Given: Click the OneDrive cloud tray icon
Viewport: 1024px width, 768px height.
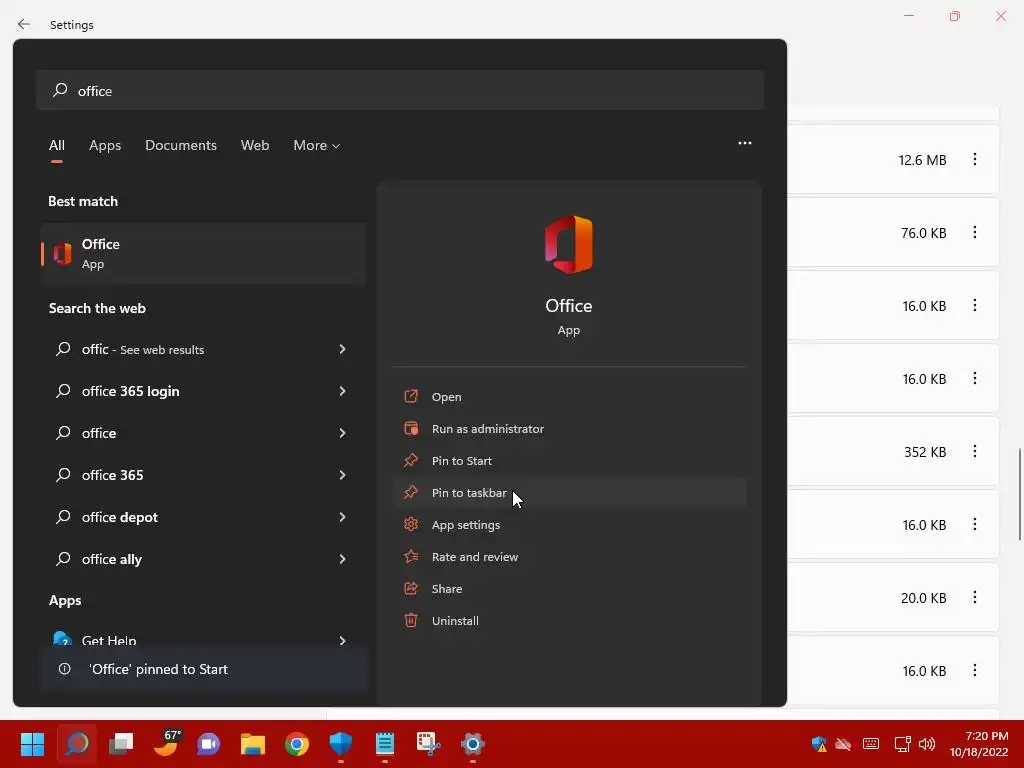Looking at the screenshot, I should pyautogui.click(x=843, y=744).
